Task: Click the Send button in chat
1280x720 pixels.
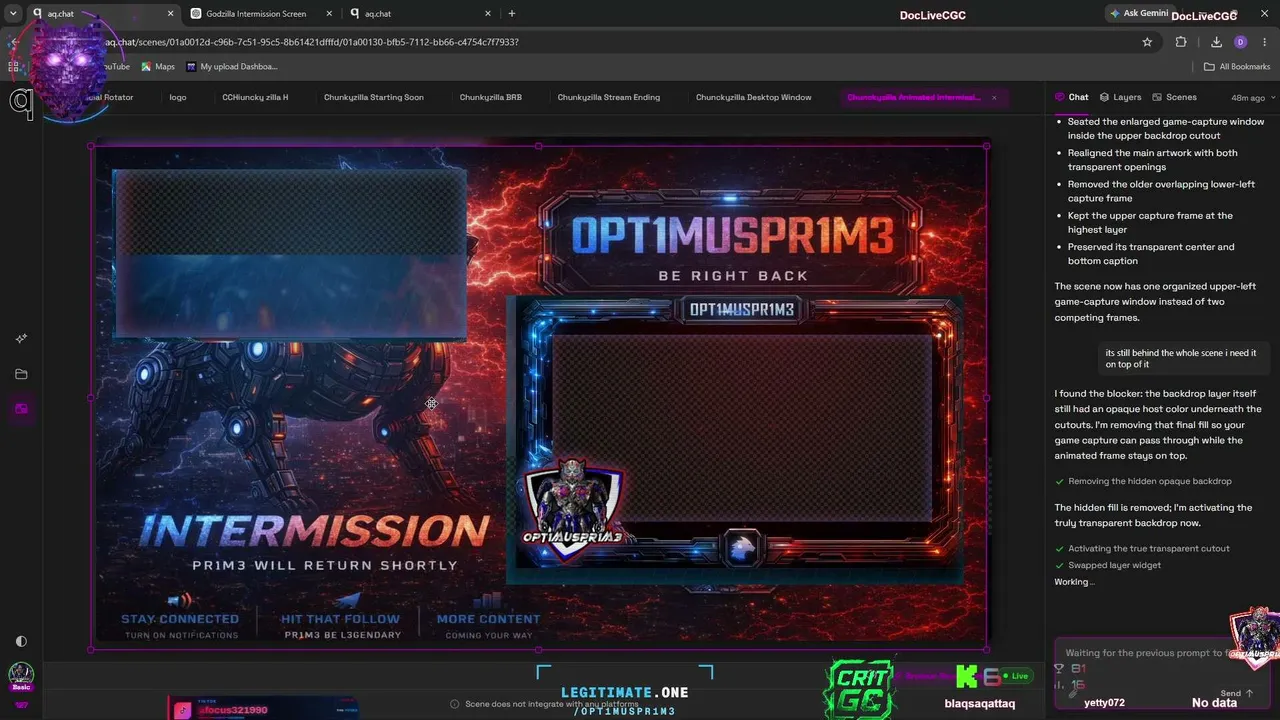Action: [x=1236, y=693]
